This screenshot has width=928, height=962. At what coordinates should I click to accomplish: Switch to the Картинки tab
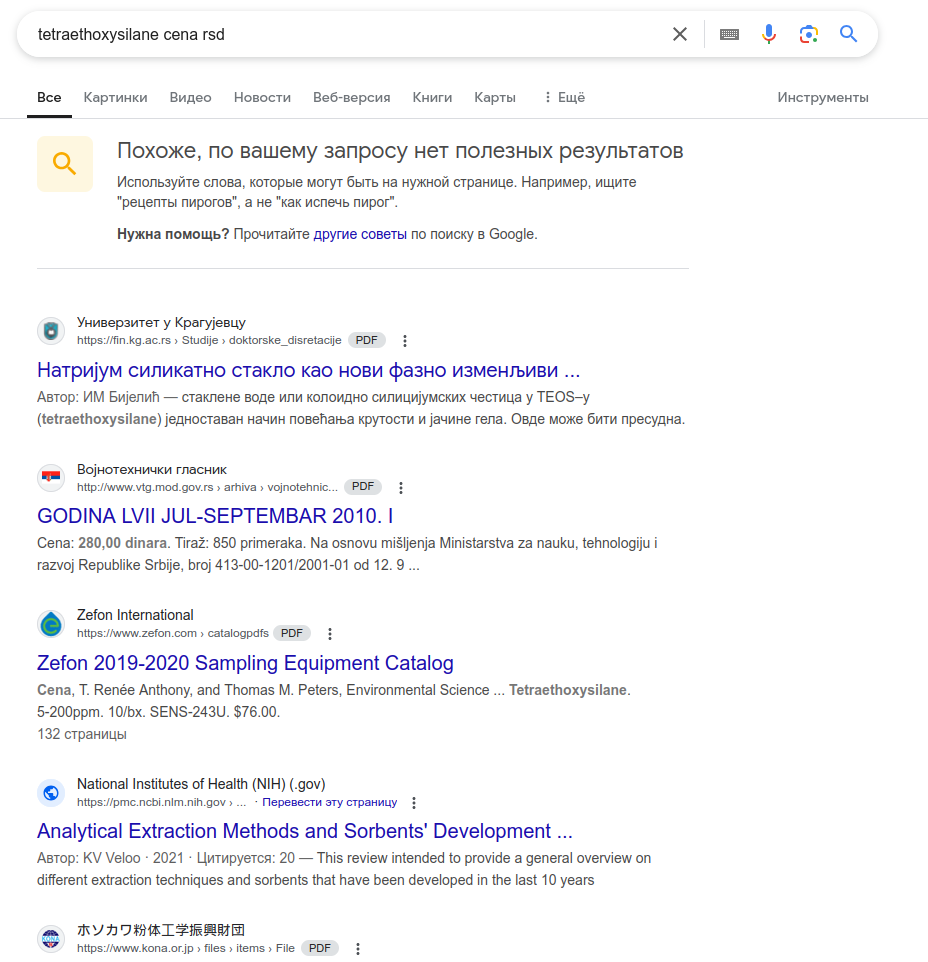point(115,98)
